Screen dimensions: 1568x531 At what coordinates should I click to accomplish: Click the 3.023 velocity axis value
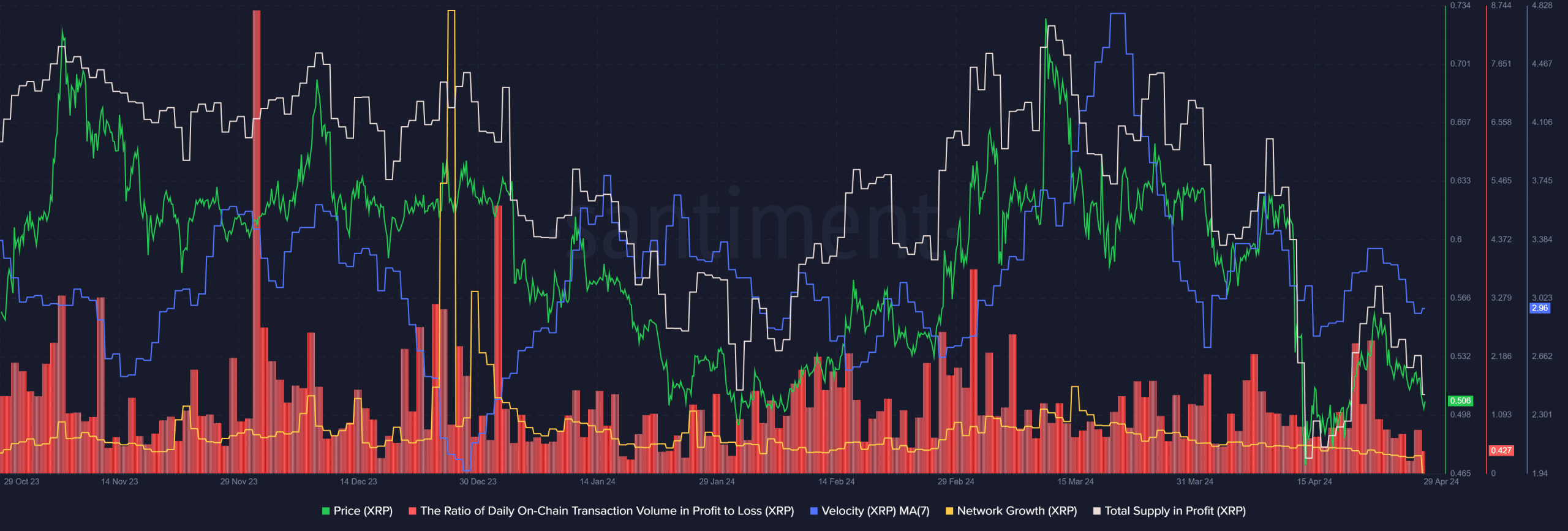click(1542, 298)
